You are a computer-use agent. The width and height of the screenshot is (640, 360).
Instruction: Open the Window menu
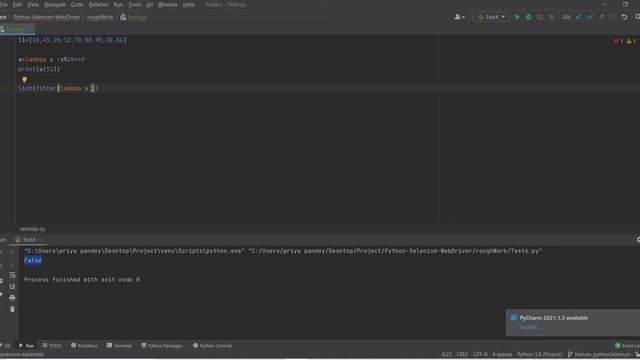[168, 4]
